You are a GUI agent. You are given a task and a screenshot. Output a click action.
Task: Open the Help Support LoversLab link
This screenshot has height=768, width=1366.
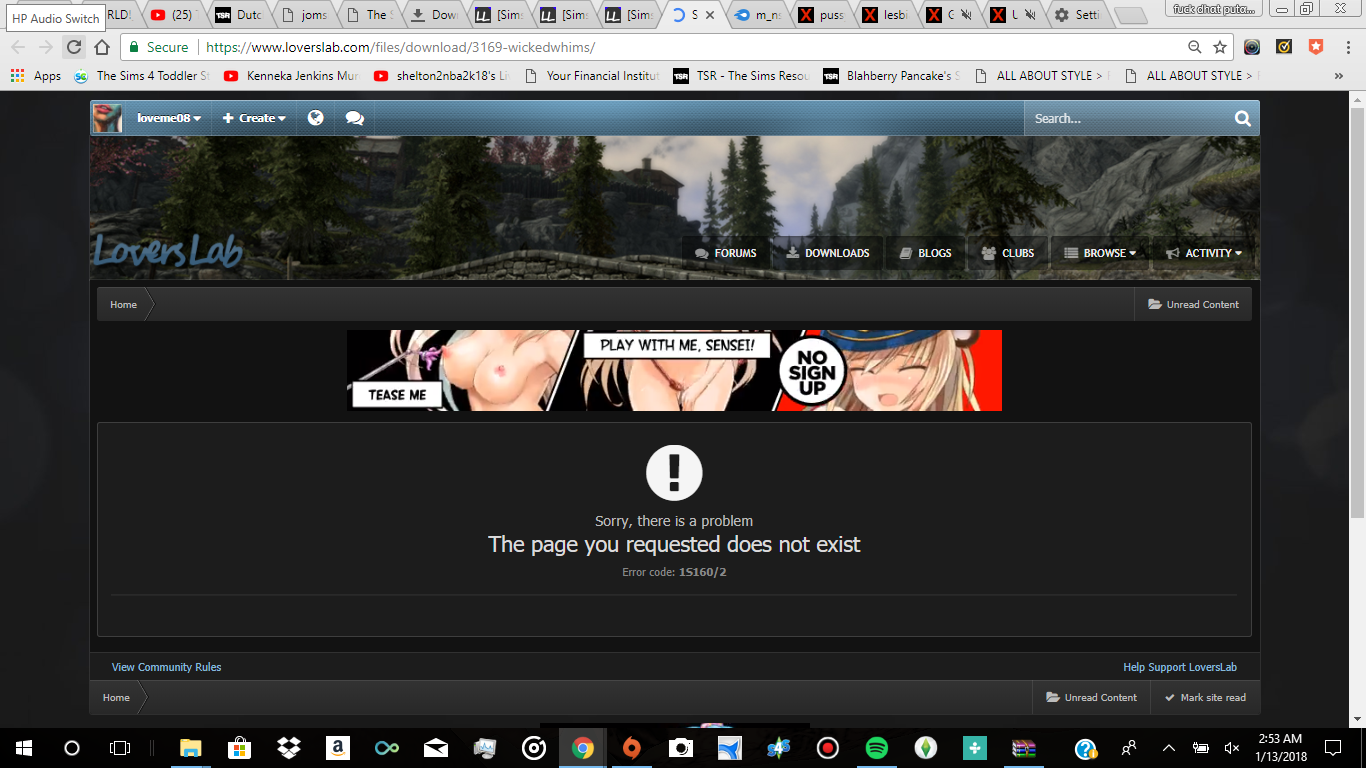tap(1180, 667)
